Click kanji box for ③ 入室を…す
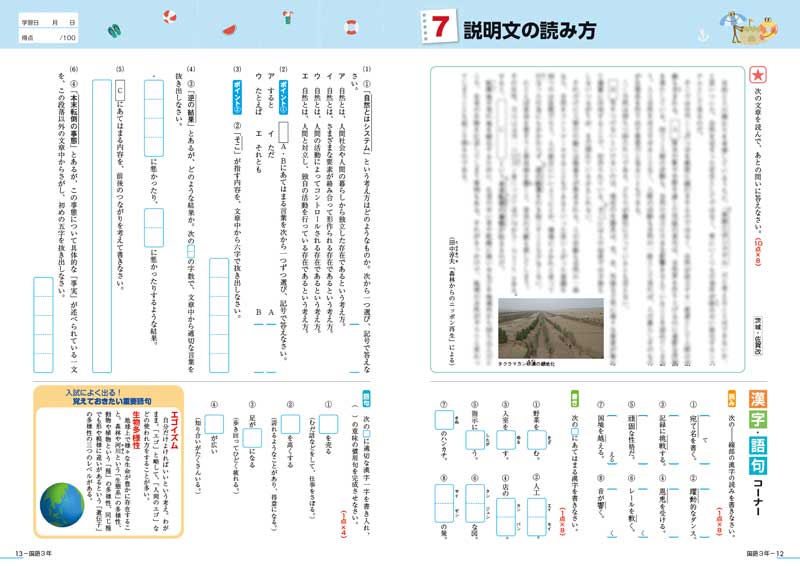800x566 pixels. pyautogui.click(x=506, y=440)
